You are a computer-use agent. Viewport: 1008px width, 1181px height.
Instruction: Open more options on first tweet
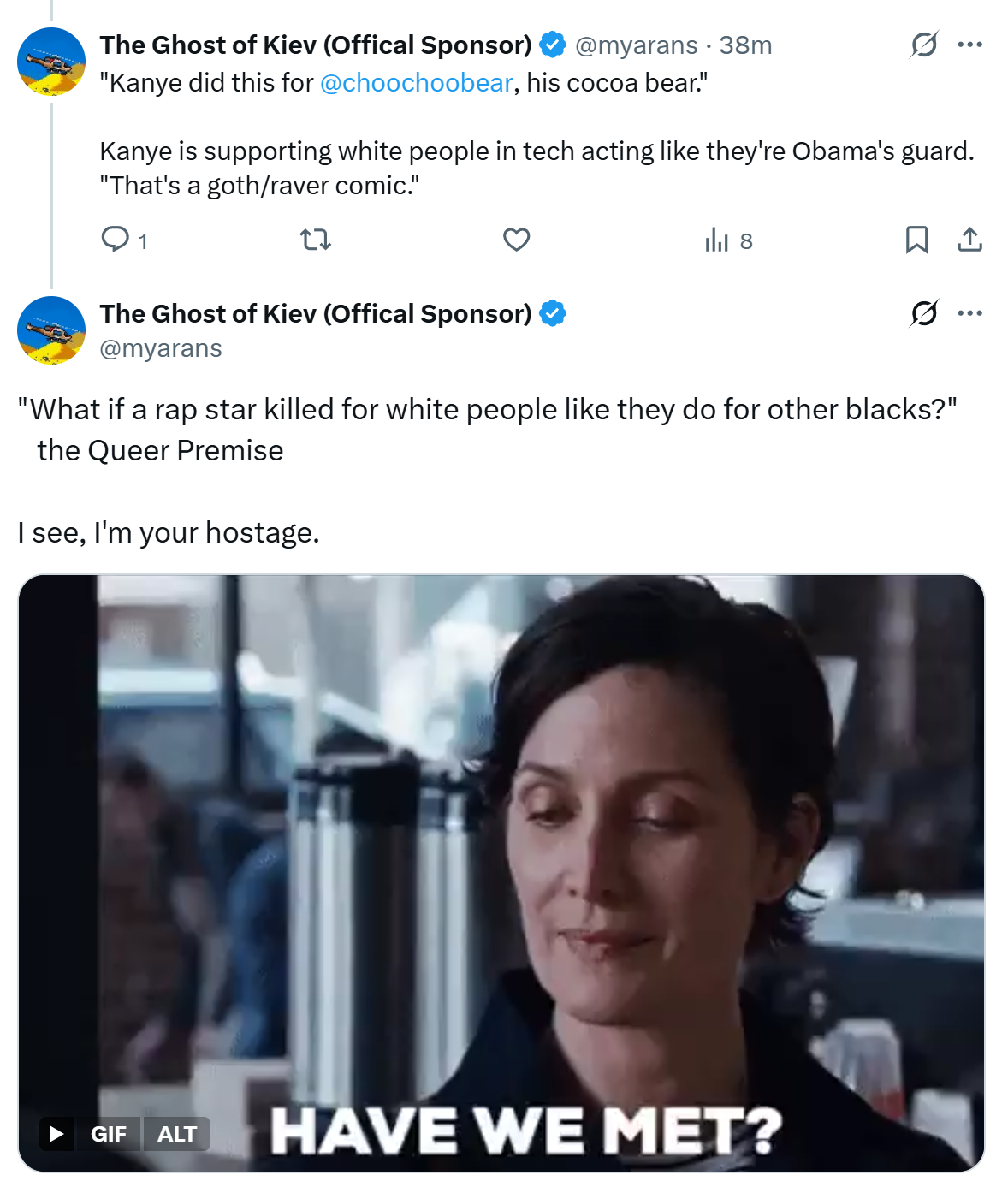pyautogui.click(x=969, y=45)
